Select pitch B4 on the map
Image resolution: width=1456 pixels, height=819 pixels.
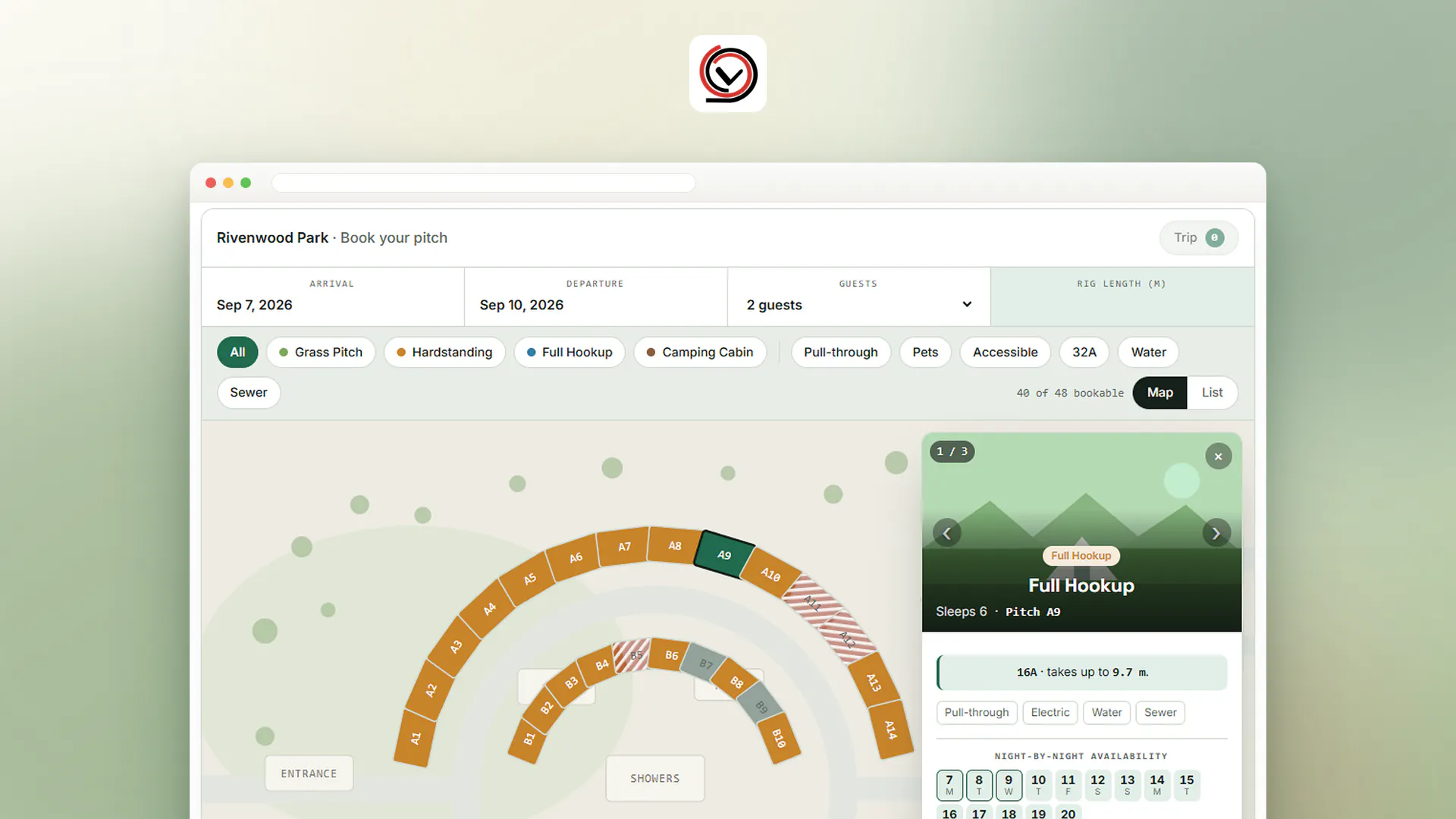(602, 665)
